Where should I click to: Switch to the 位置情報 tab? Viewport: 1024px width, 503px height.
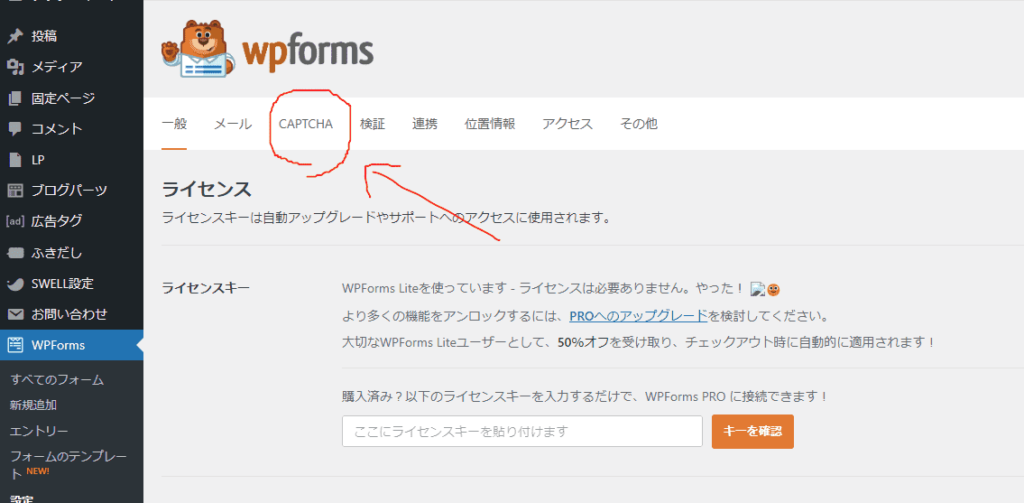(x=490, y=124)
